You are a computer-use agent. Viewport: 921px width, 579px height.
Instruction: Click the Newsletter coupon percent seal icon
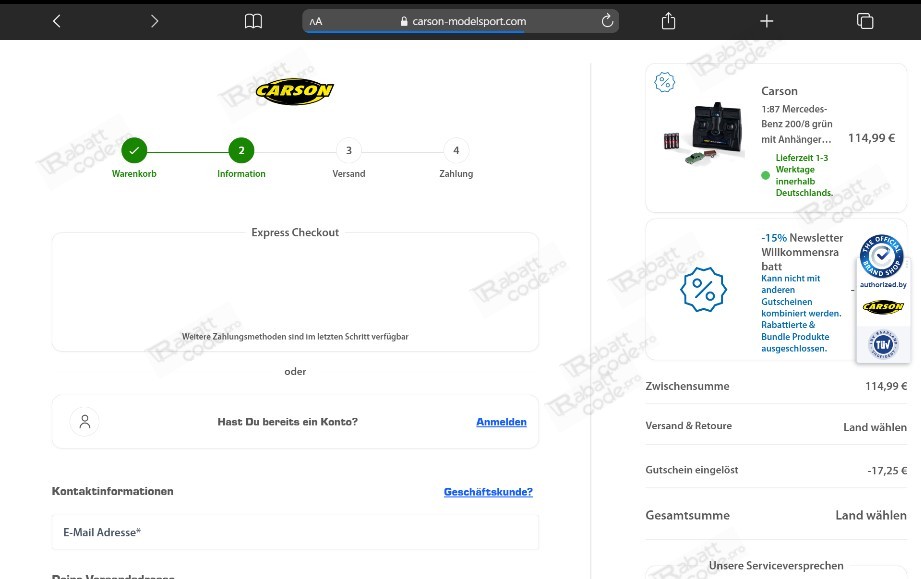pyautogui.click(x=703, y=290)
